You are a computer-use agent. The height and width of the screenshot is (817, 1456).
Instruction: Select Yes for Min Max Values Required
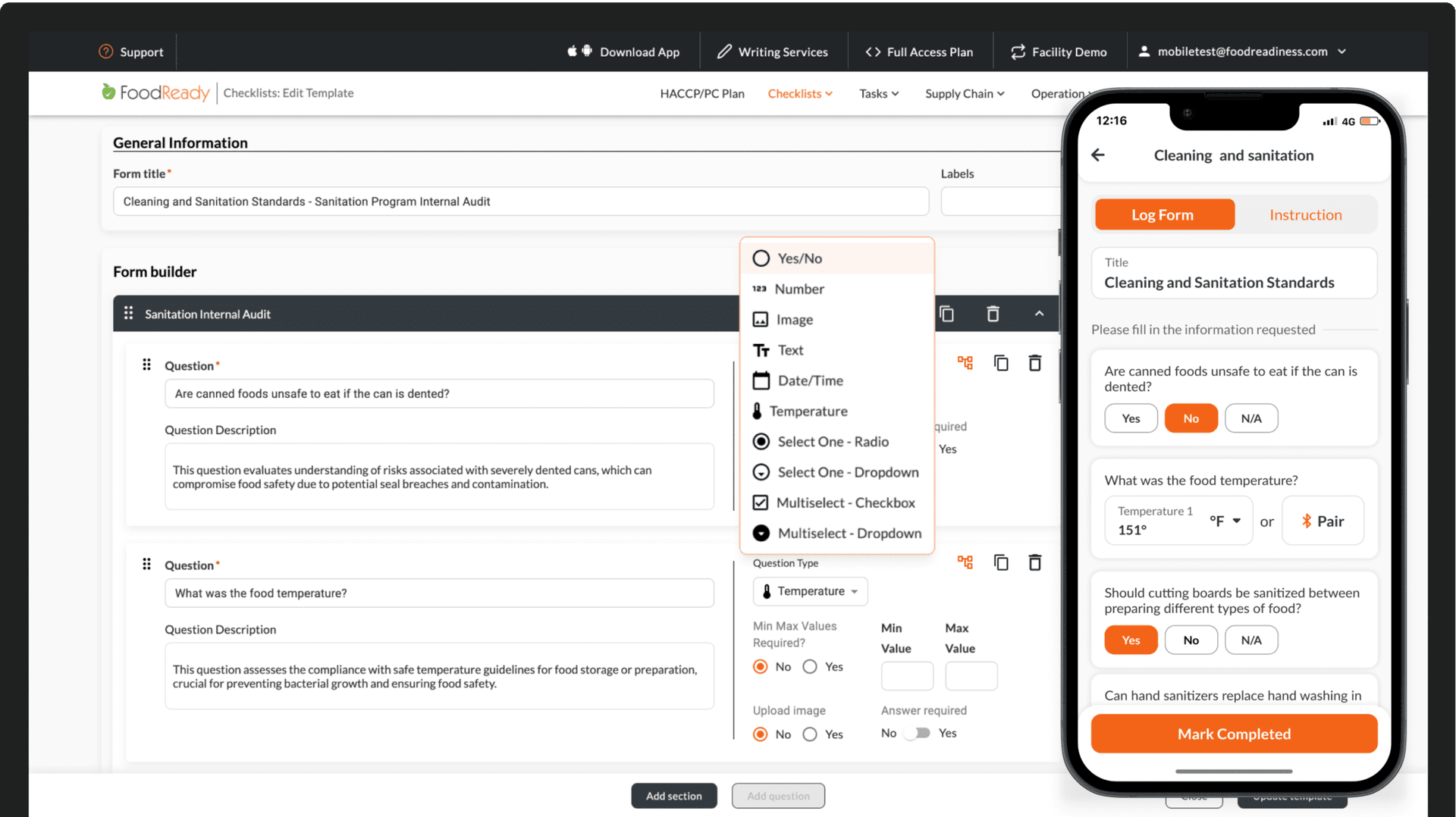point(810,666)
